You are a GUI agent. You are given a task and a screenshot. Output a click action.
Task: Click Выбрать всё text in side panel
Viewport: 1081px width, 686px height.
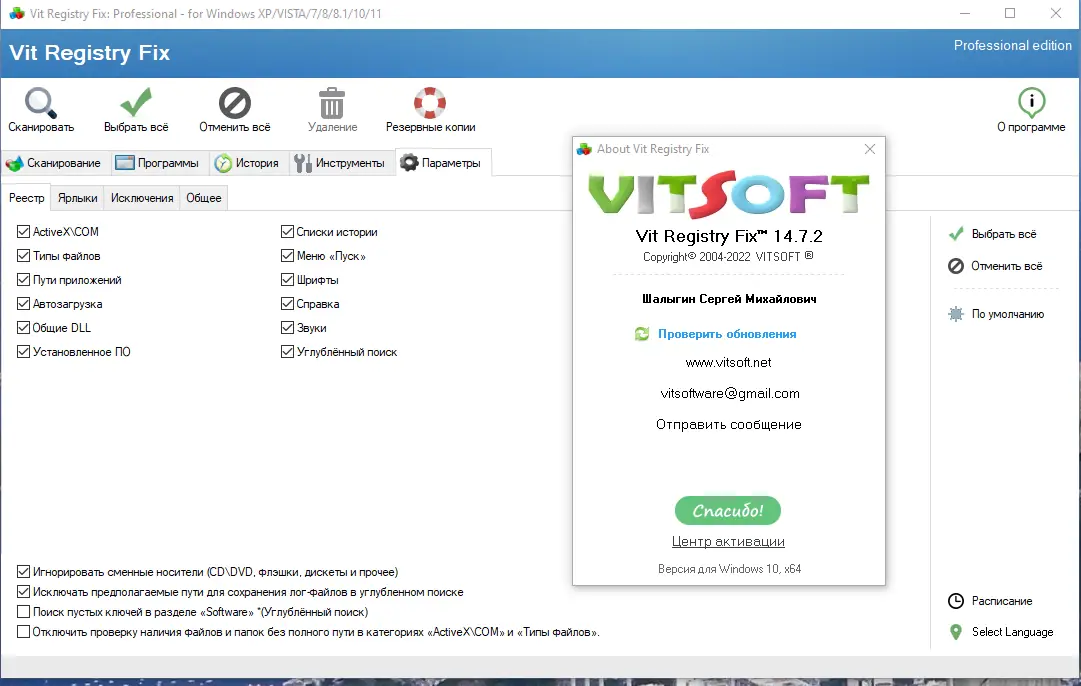tap(1004, 234)
